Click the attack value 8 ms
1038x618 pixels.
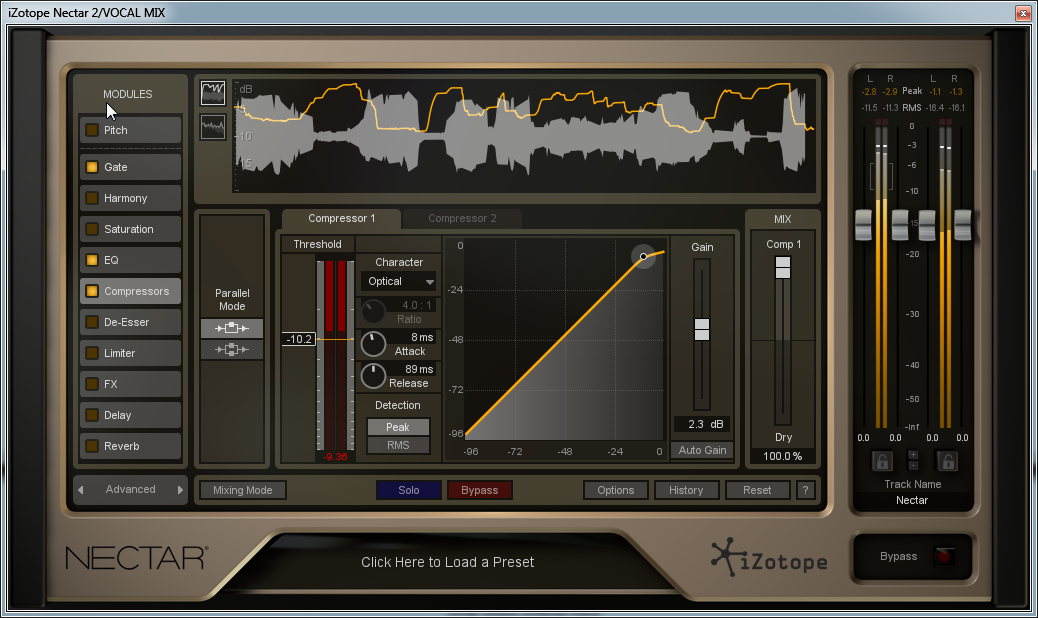(422, 337)
